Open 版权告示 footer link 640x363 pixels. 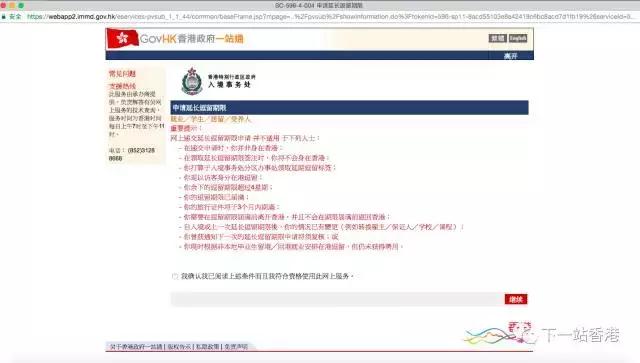(x=179, y=347)
